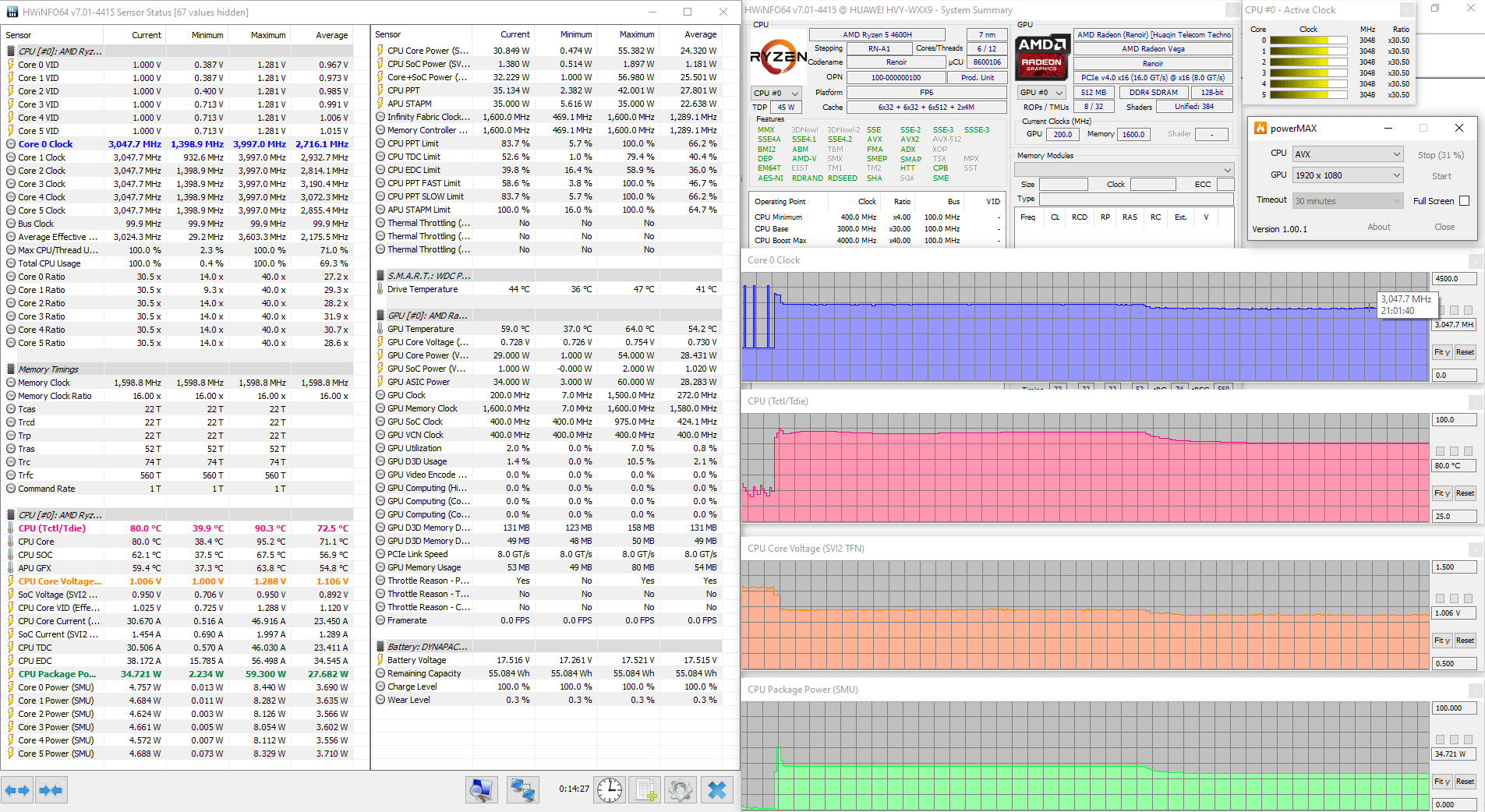Screen dimensions: 1485x812
Task: Click the icon beside GPU [#0] header
Action: click(380, 316)
